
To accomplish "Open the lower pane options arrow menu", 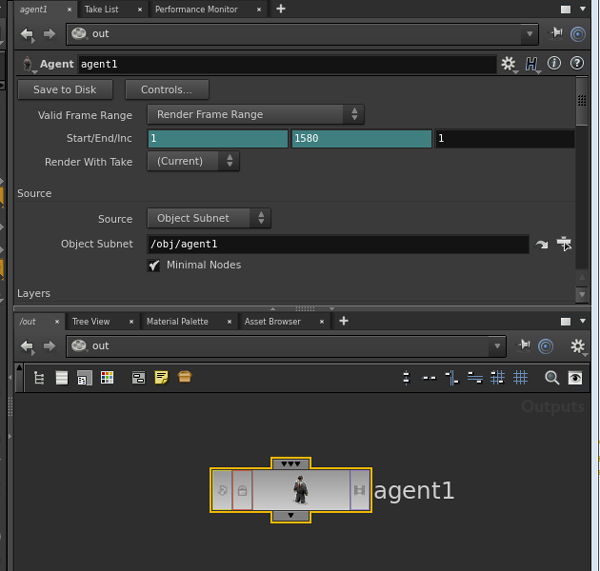I will [x=583, y=321].
